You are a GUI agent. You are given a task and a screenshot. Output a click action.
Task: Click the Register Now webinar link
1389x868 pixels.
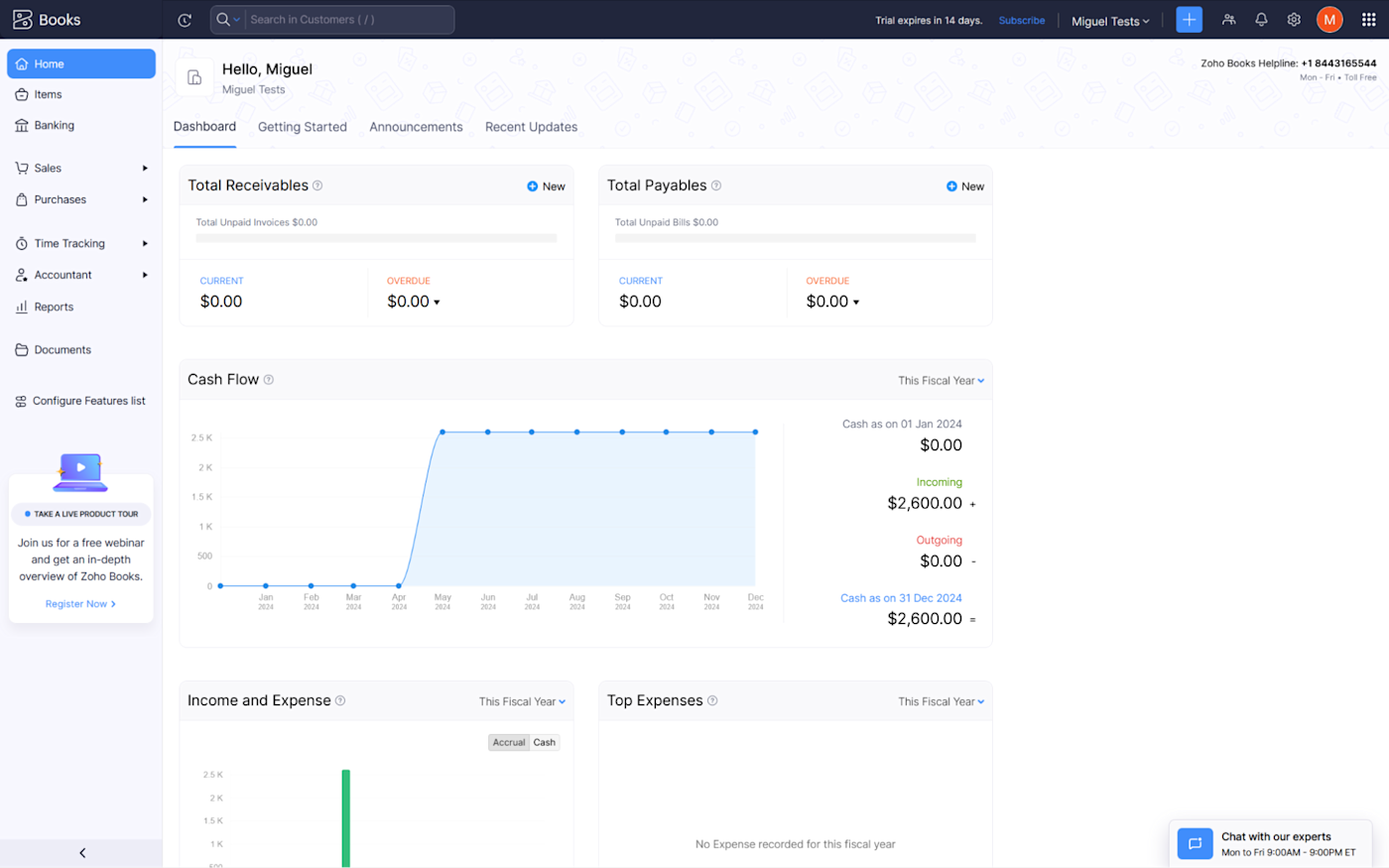[80, 604]
